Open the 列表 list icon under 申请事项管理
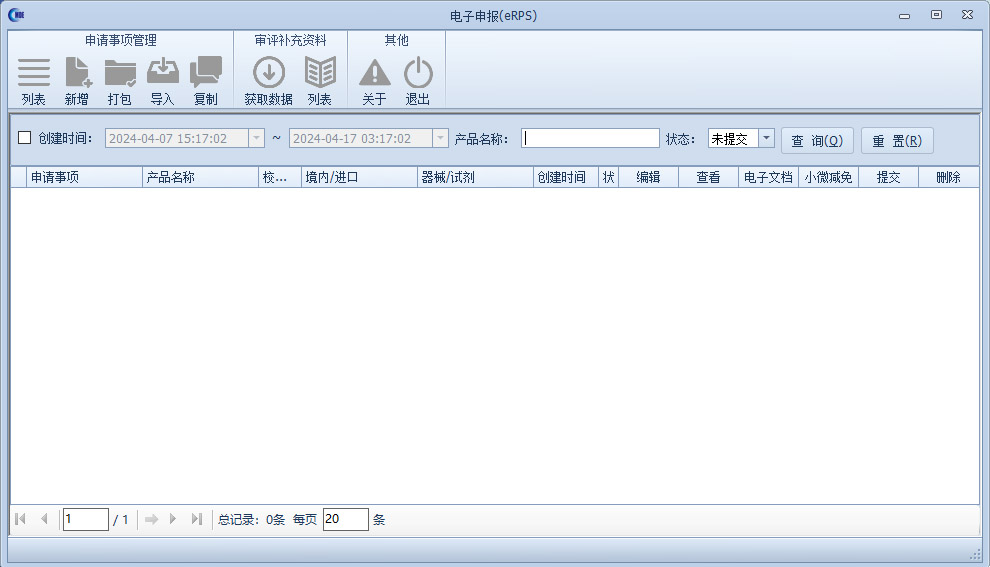The width and height of the screenshot is (990, 567). click(x=34, y=73)
